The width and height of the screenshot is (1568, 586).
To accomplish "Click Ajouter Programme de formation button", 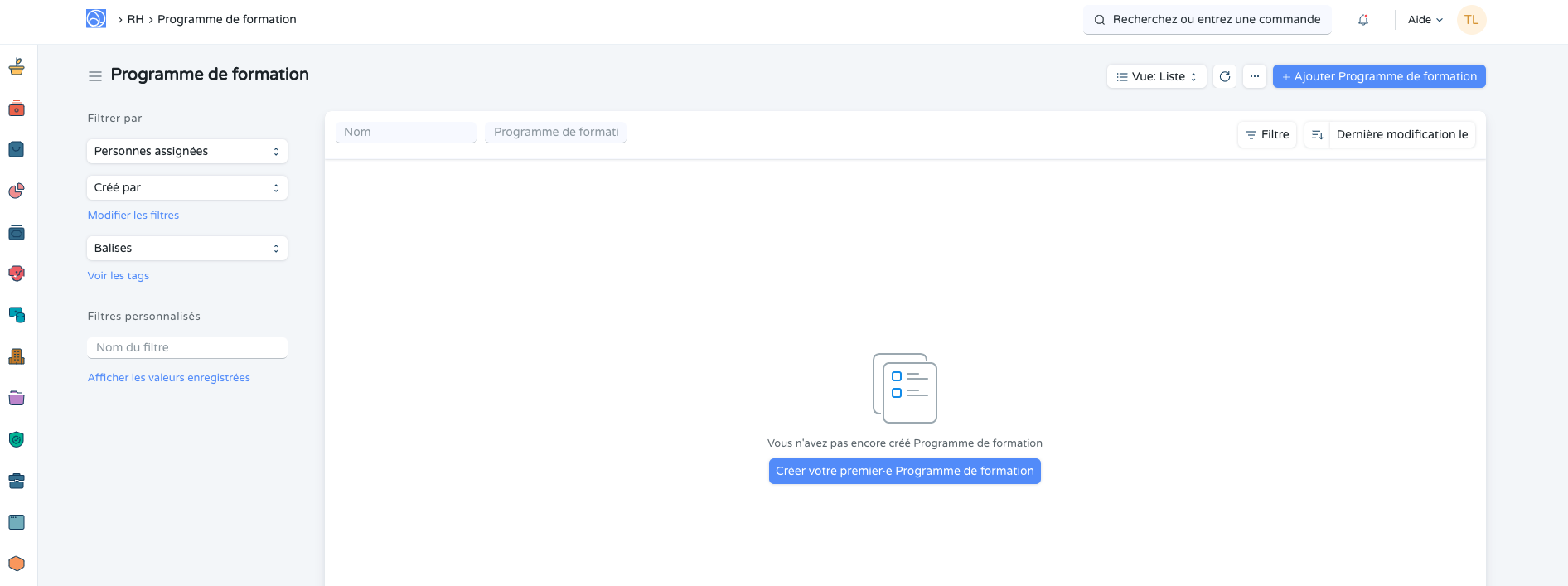I will [x=1378, y=76].
